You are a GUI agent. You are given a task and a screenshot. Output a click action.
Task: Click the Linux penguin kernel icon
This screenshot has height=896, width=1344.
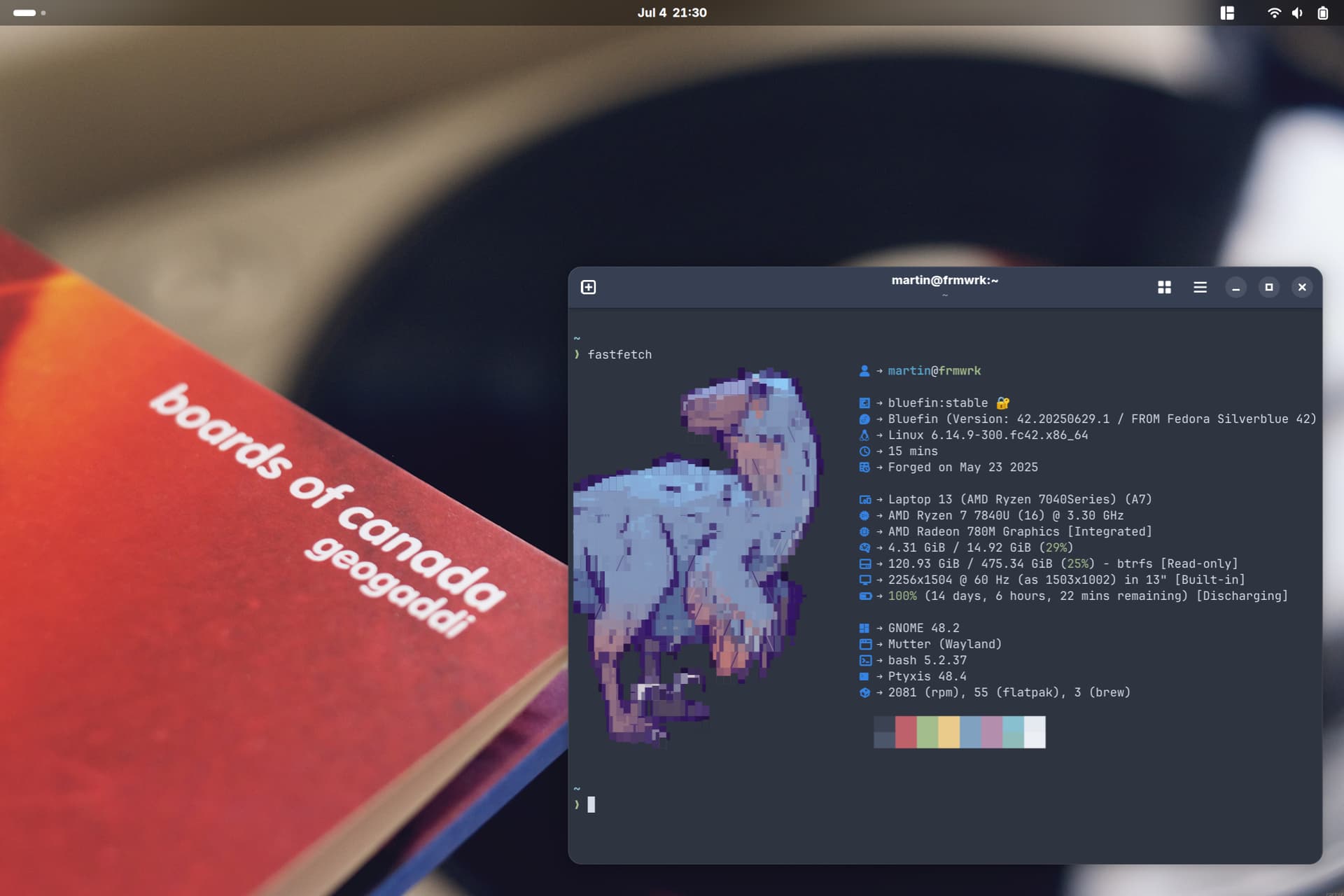point(864,435)
